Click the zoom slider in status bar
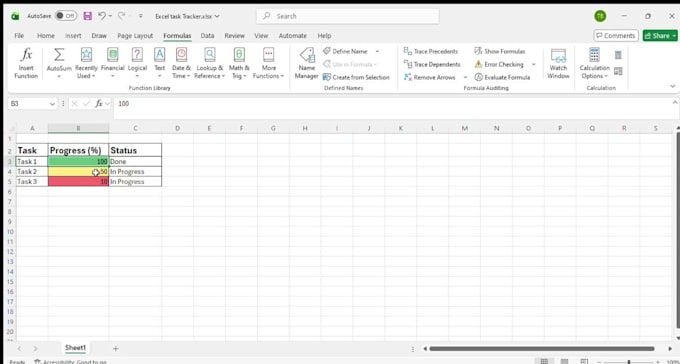680x364 pixels. [x=628, y=361]
